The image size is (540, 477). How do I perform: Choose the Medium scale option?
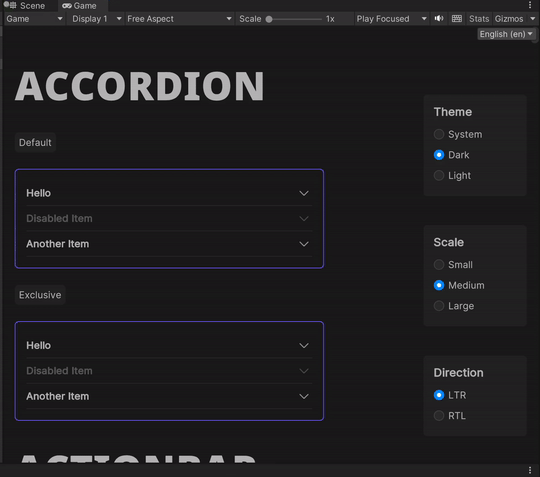click(x=439, y=285)
